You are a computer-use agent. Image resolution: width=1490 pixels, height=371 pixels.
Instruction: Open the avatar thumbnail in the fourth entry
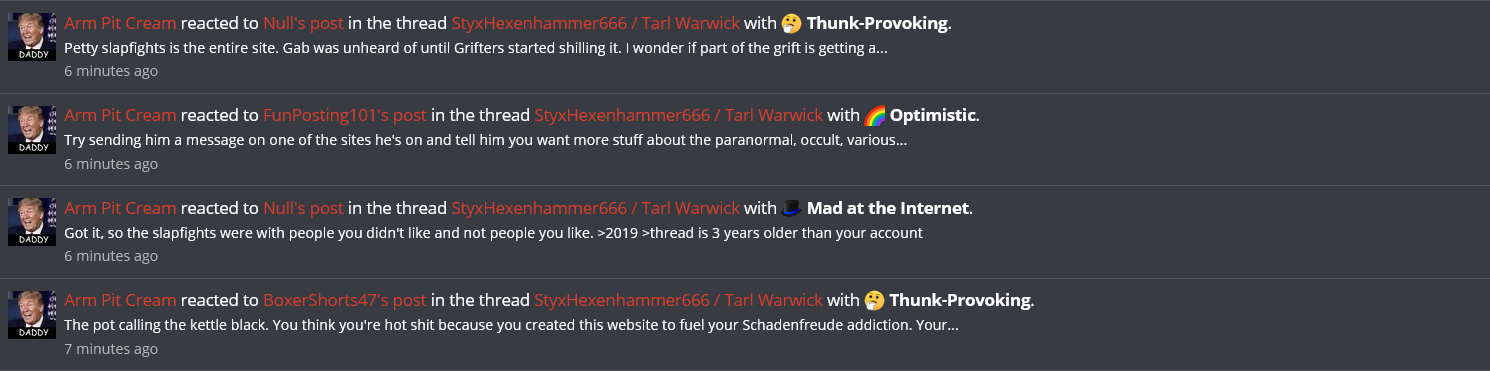(32, 313)
